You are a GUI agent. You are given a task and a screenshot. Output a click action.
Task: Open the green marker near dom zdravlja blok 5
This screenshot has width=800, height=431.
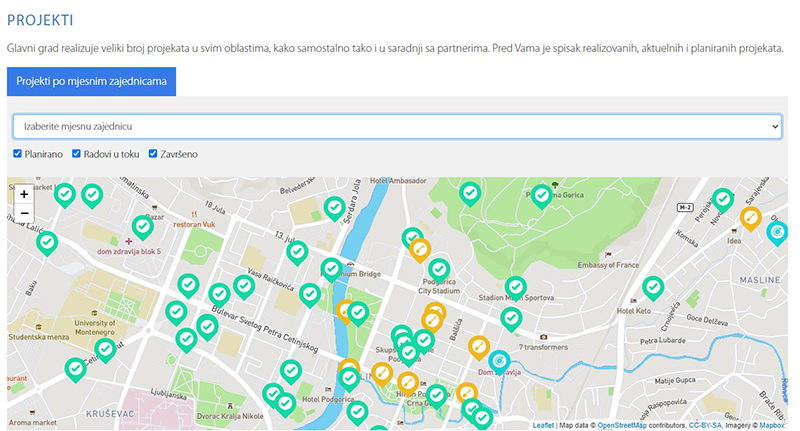pos(143,227)
